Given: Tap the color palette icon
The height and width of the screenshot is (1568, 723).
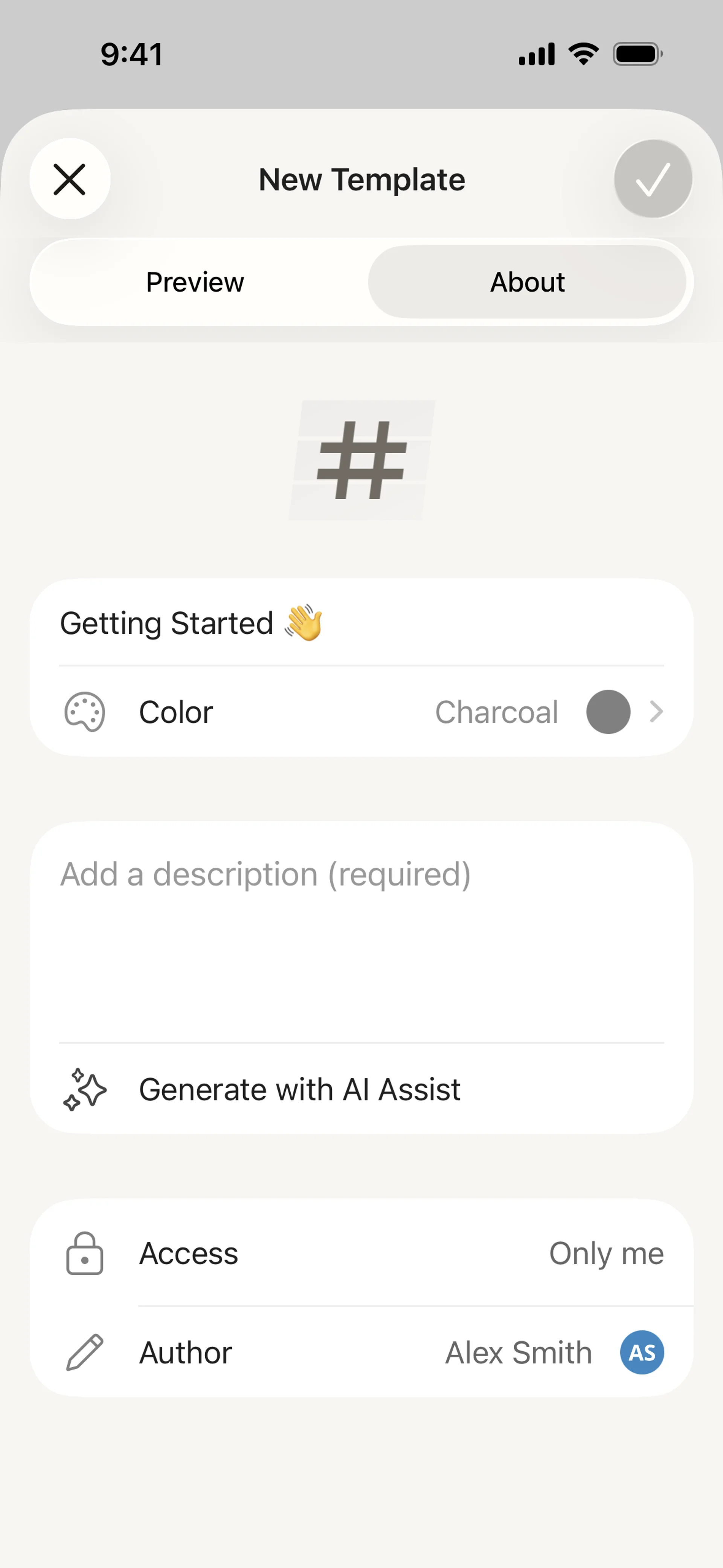Looking at the screenshot, I should tap(85, 712).
